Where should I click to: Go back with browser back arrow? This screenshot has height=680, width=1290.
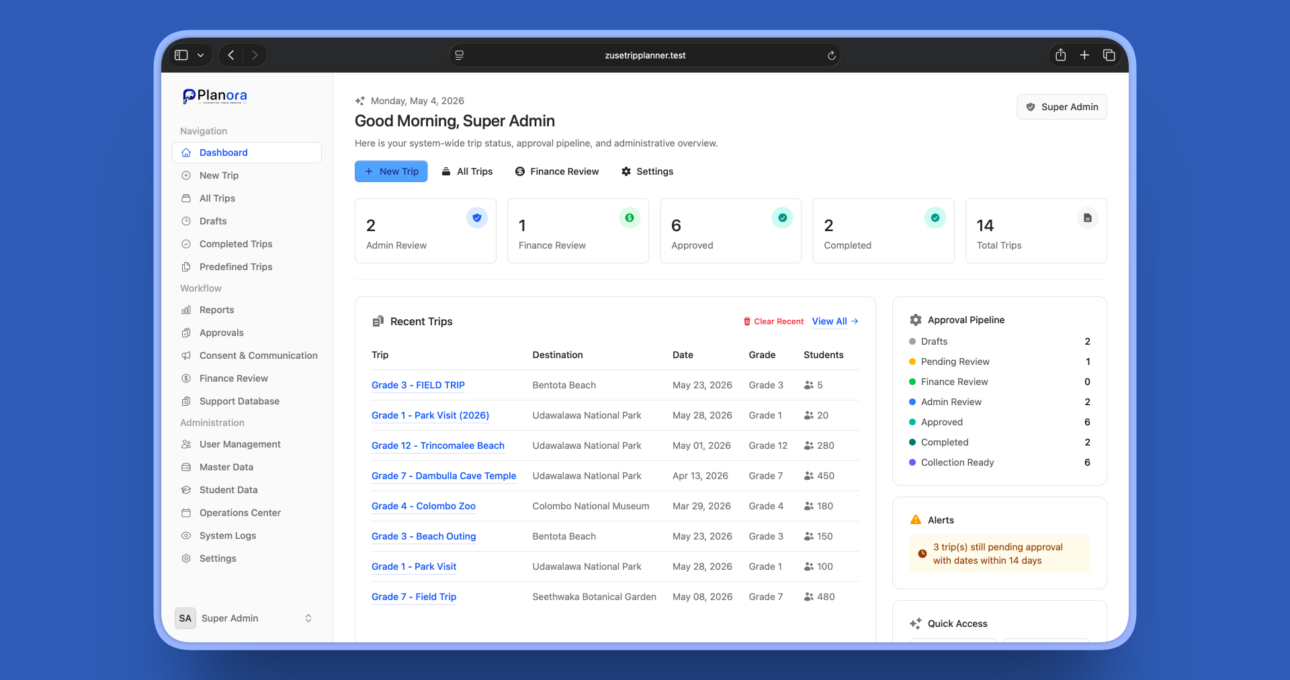click(231, 55)
